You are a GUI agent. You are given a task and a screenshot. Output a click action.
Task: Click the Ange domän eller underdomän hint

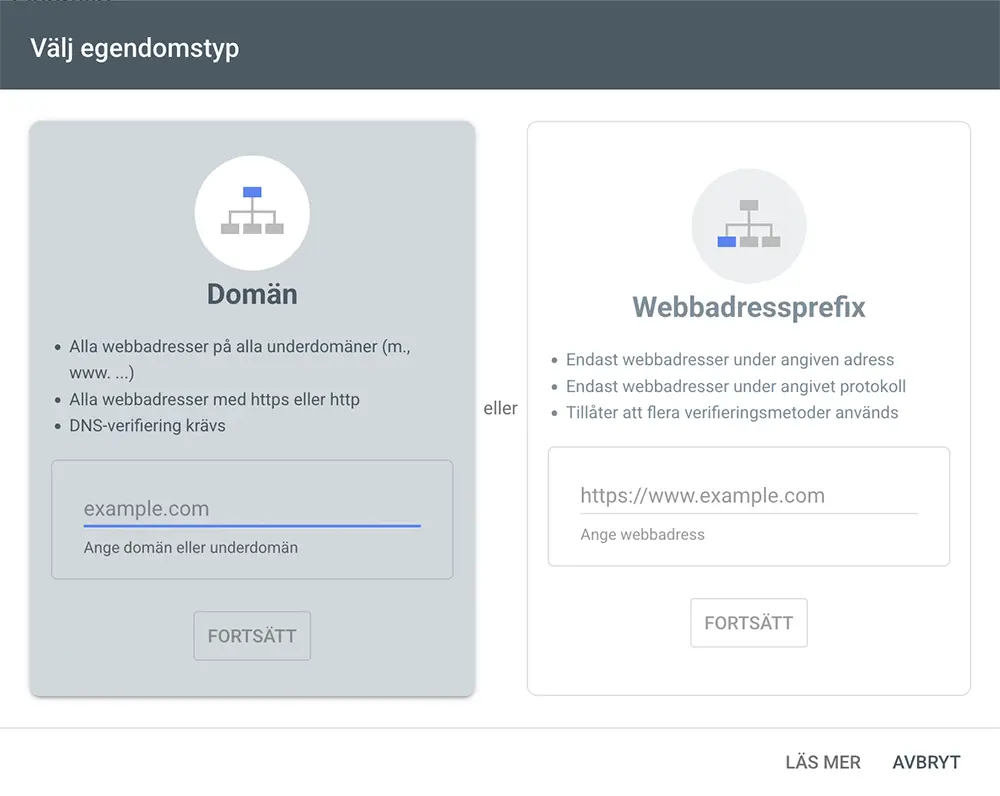point(191,548)
